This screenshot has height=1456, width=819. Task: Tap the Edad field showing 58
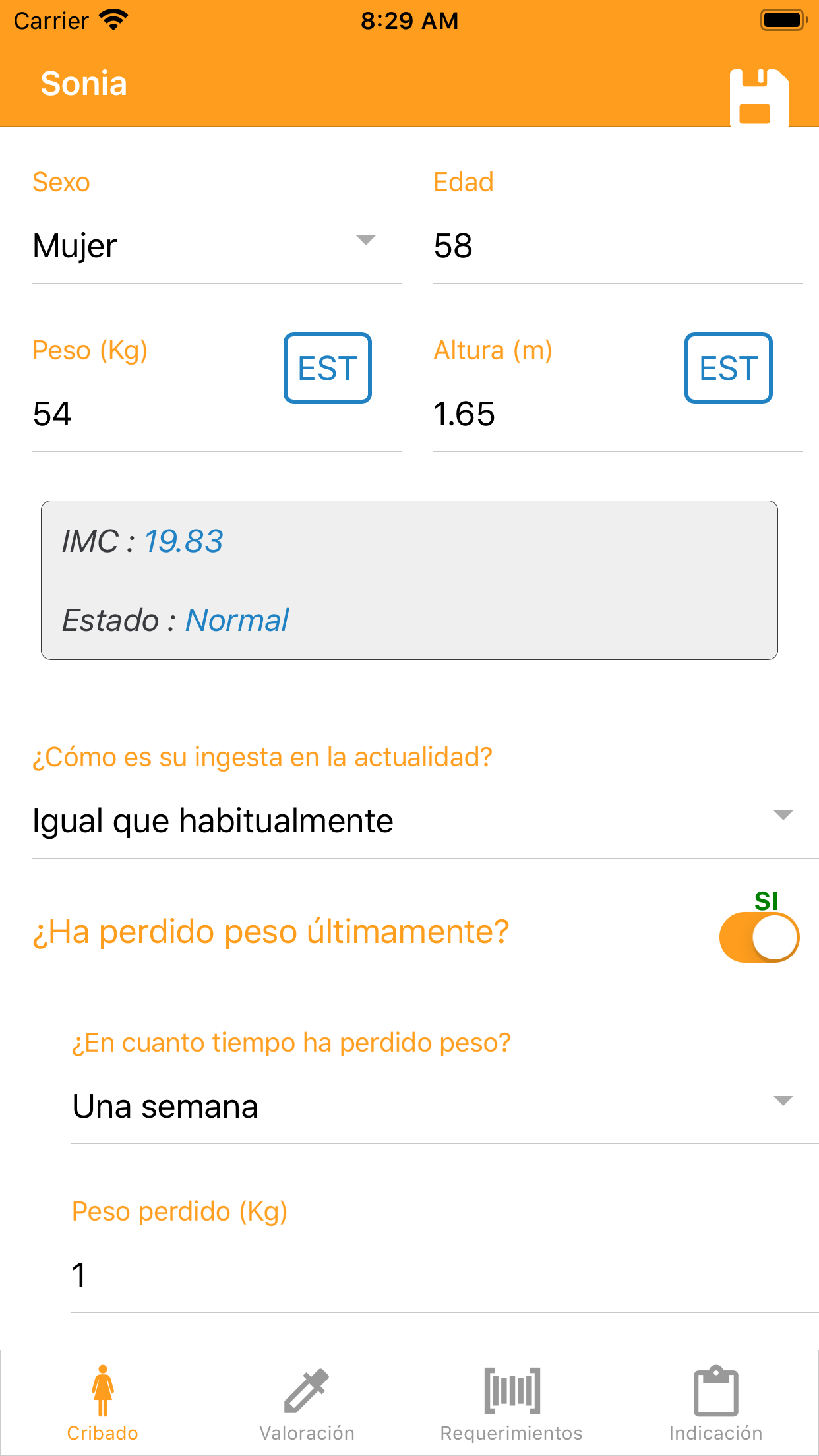617,246
